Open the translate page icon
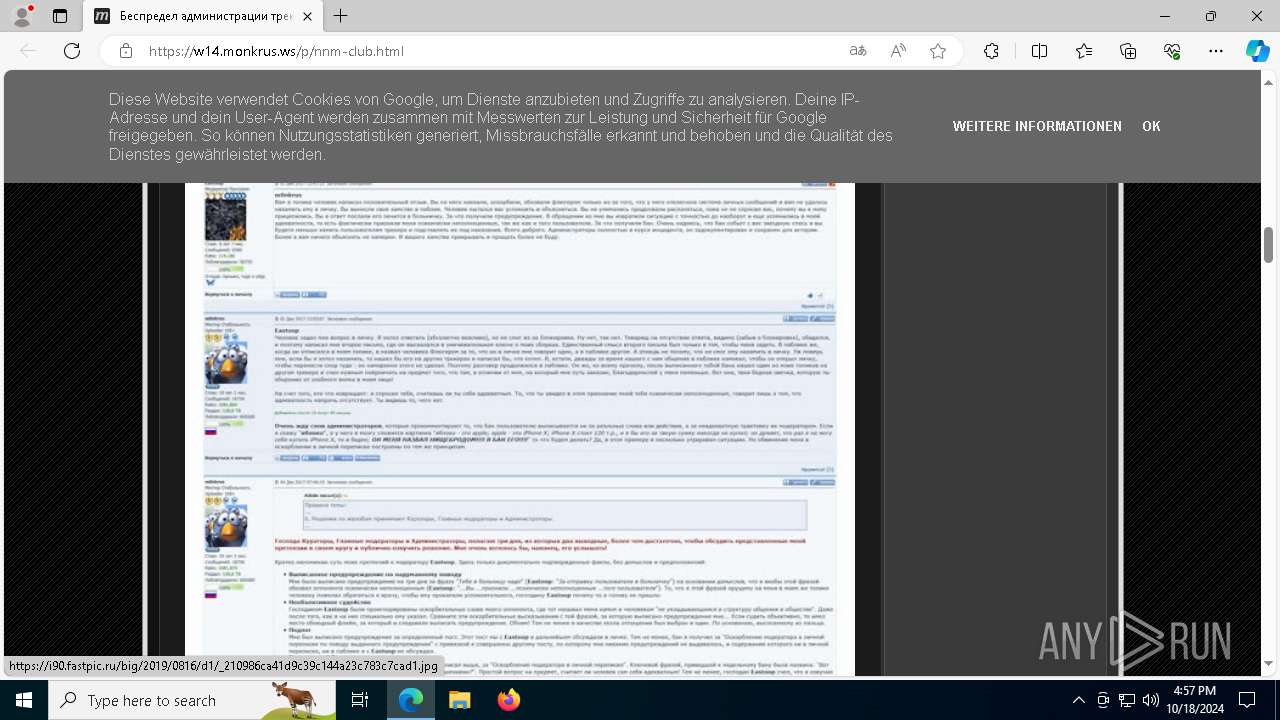 point(858,51)
